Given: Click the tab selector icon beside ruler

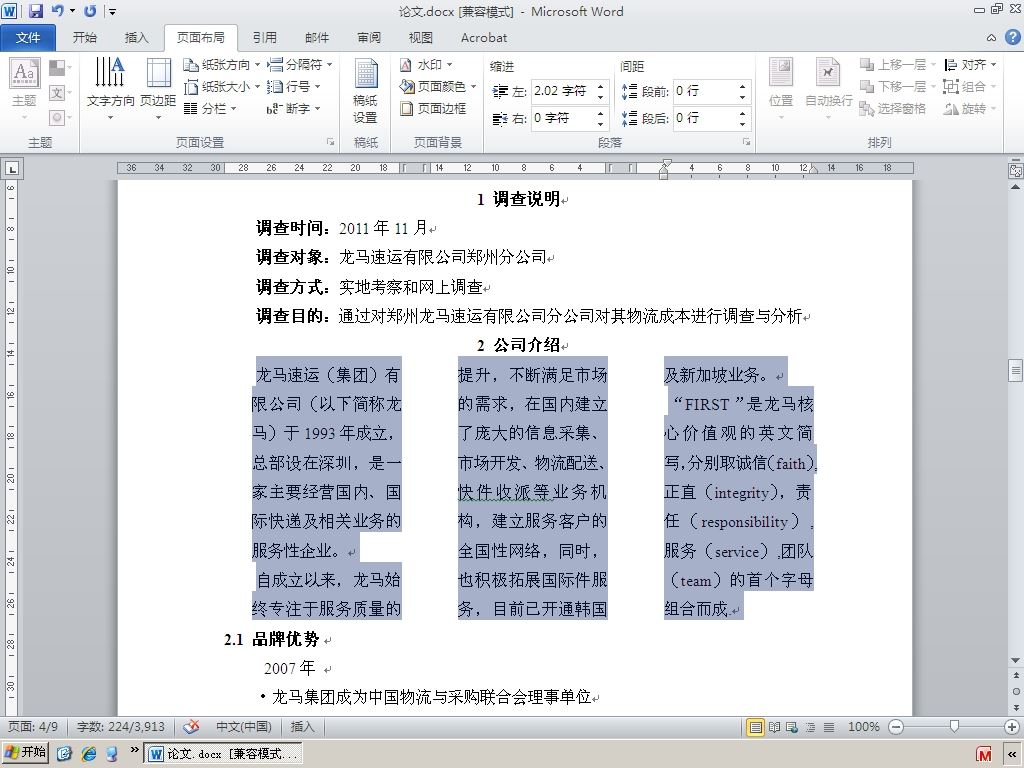Looking at the screenshot, I should (x=12, y=169).
